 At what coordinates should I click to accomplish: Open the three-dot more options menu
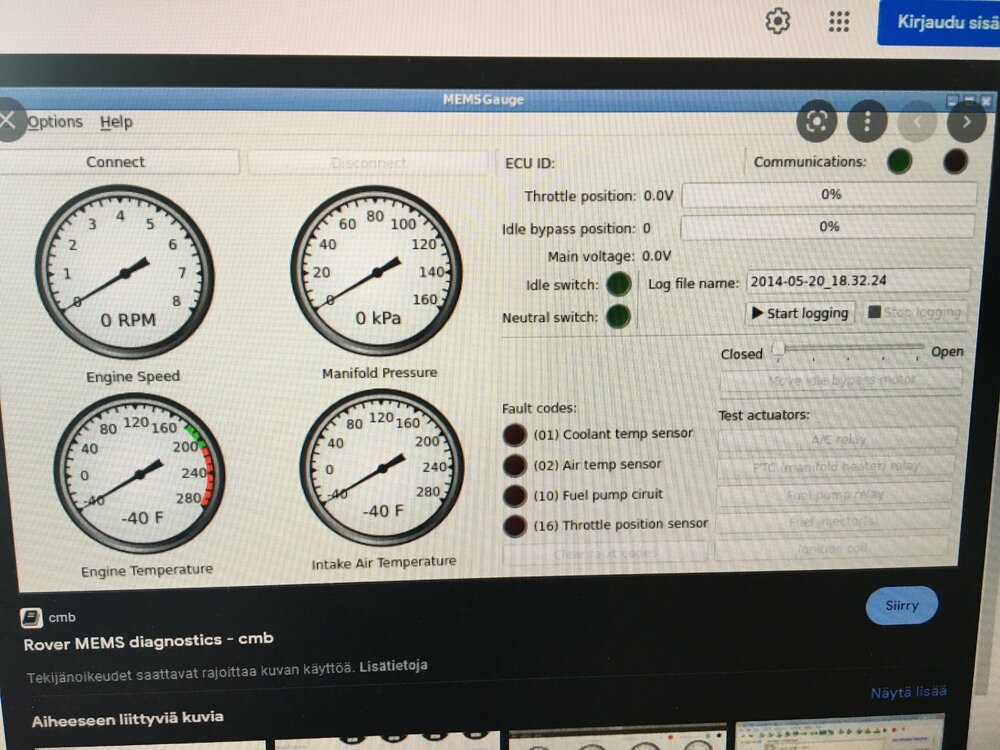[x=867, y=122]
